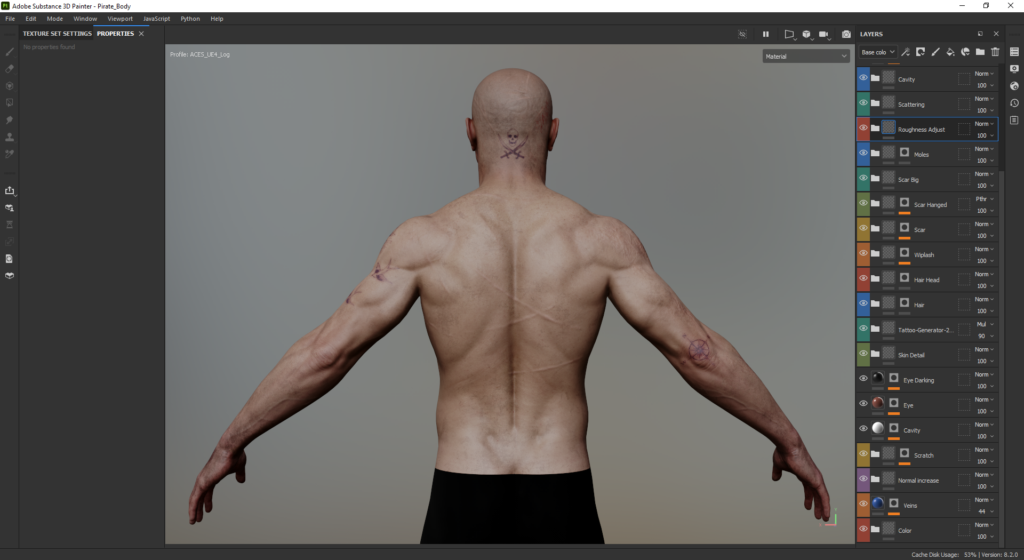
Task: Click the screenshot camera icon
Action: coord(846,34)
